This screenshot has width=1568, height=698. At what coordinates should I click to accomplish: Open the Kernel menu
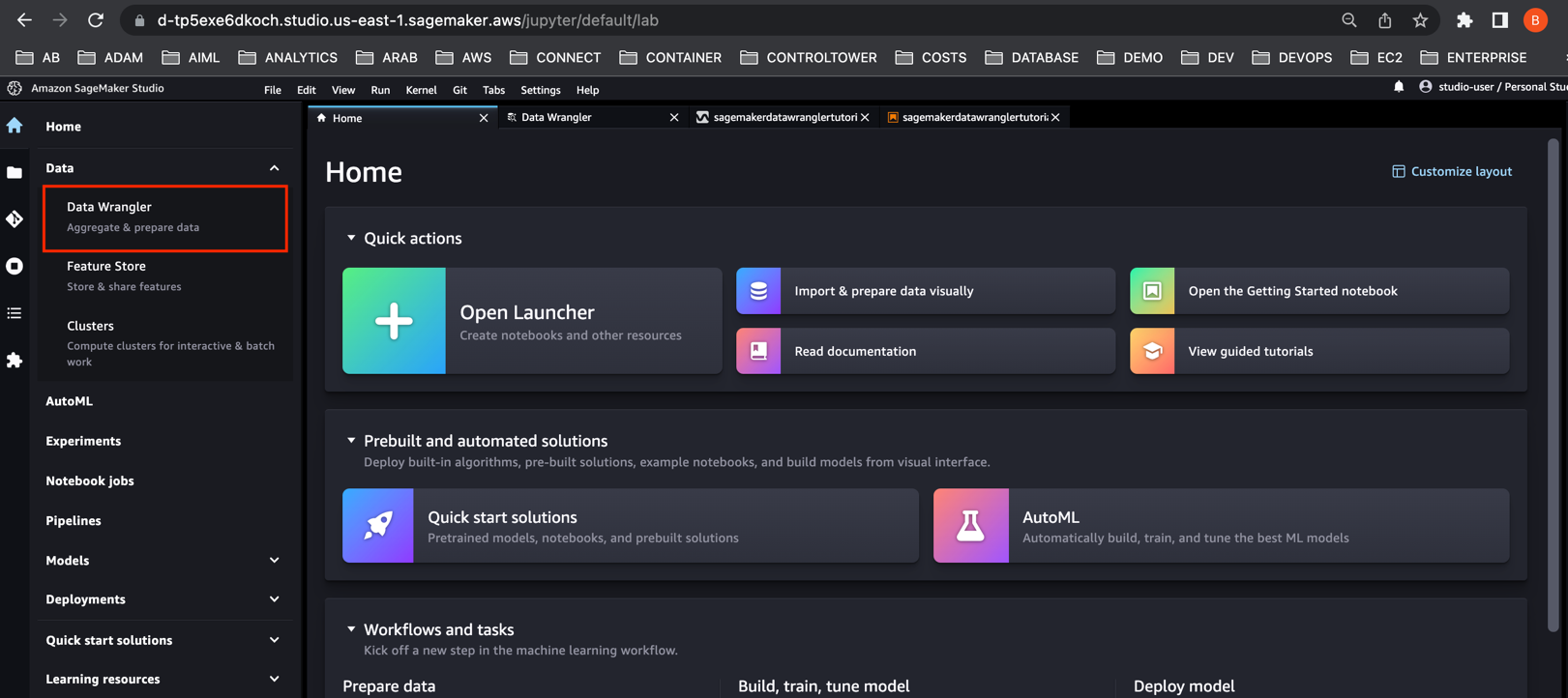click(x=421, y=90)
